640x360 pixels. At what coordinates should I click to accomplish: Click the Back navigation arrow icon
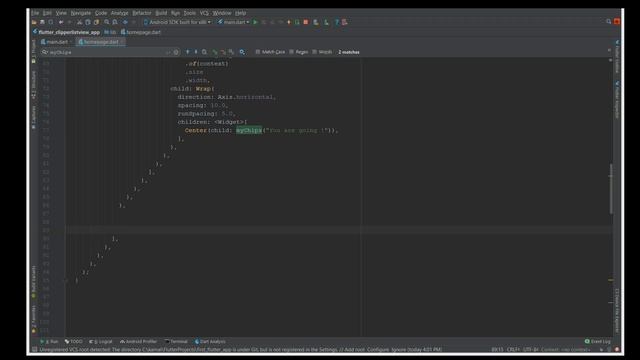pos(125,22)
